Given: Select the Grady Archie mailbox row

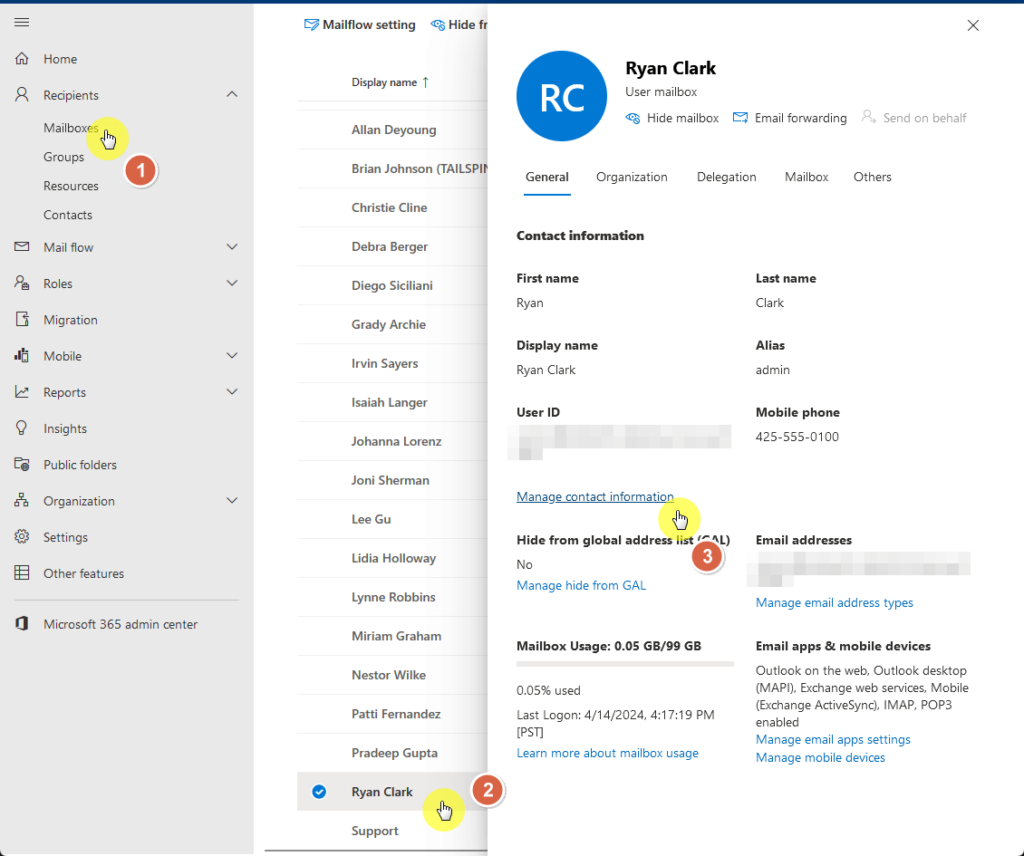Looking at the screenshot, I should point(392,325).
